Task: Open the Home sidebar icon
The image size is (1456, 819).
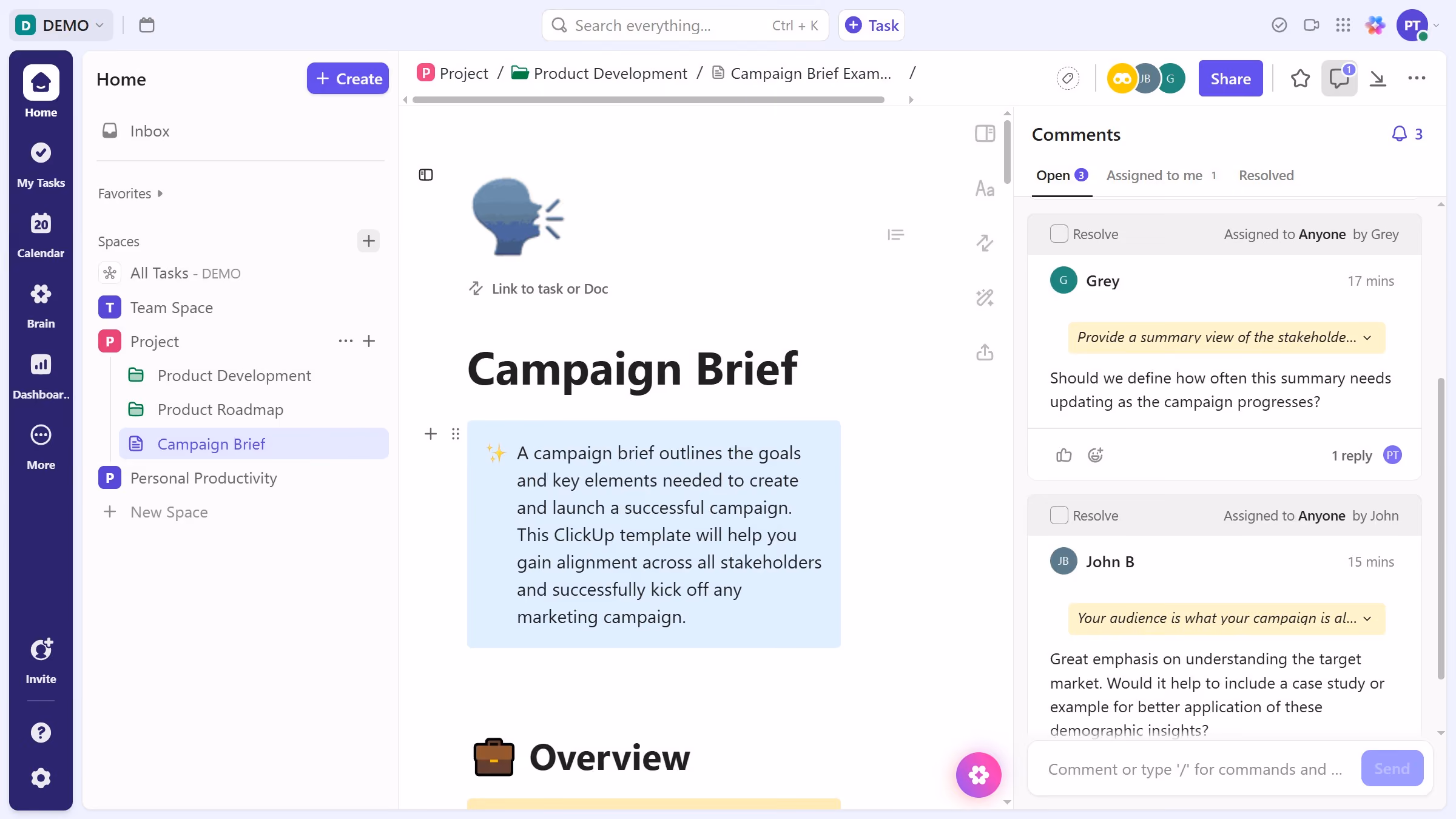Action: point(41,91)
